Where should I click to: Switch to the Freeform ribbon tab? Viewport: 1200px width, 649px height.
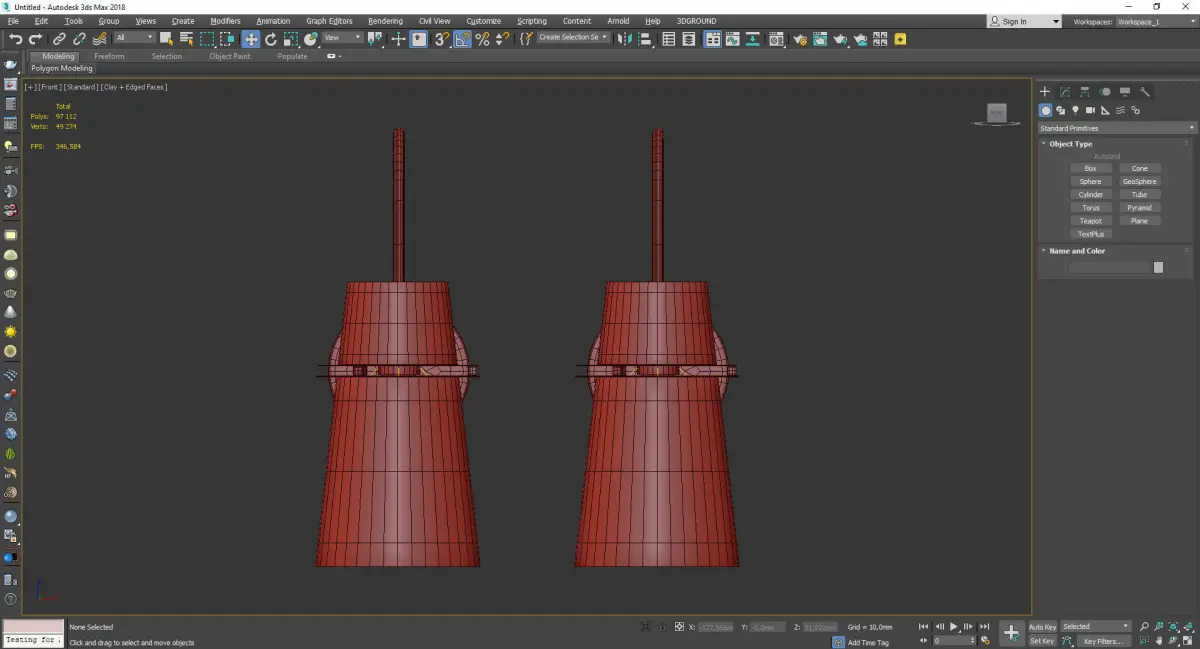(x=109, y=56)
